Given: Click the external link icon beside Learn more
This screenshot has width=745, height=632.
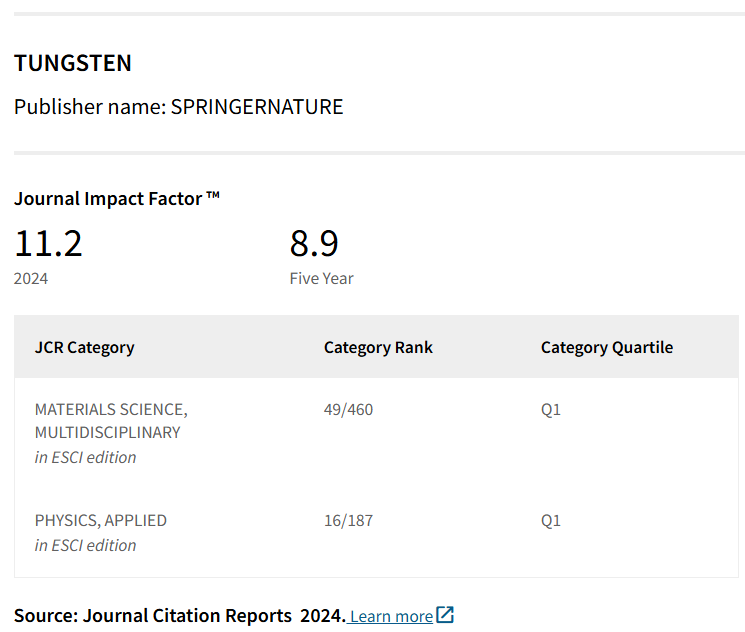Looking at the screenshot, I should point(445,615).
